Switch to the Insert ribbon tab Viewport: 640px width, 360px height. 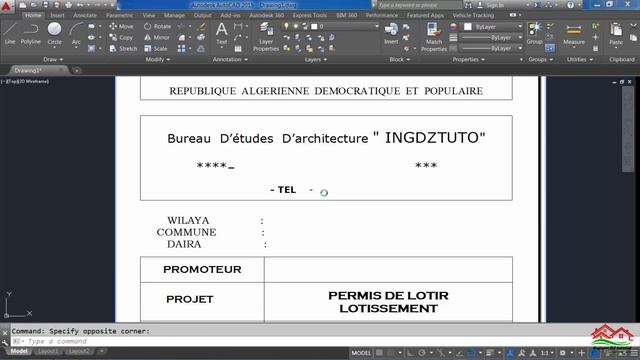tap(57, 15)
